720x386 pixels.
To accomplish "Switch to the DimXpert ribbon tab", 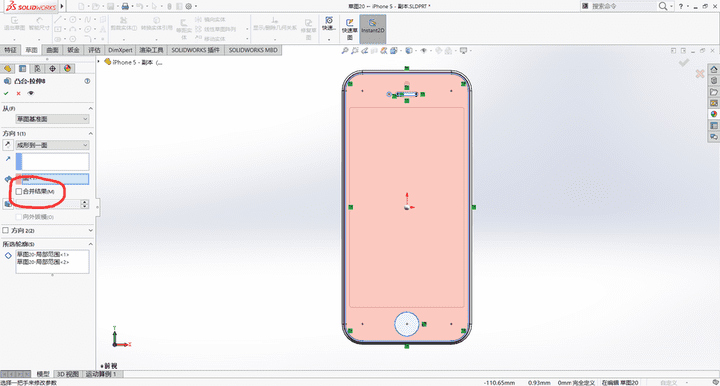I will 120,50.
